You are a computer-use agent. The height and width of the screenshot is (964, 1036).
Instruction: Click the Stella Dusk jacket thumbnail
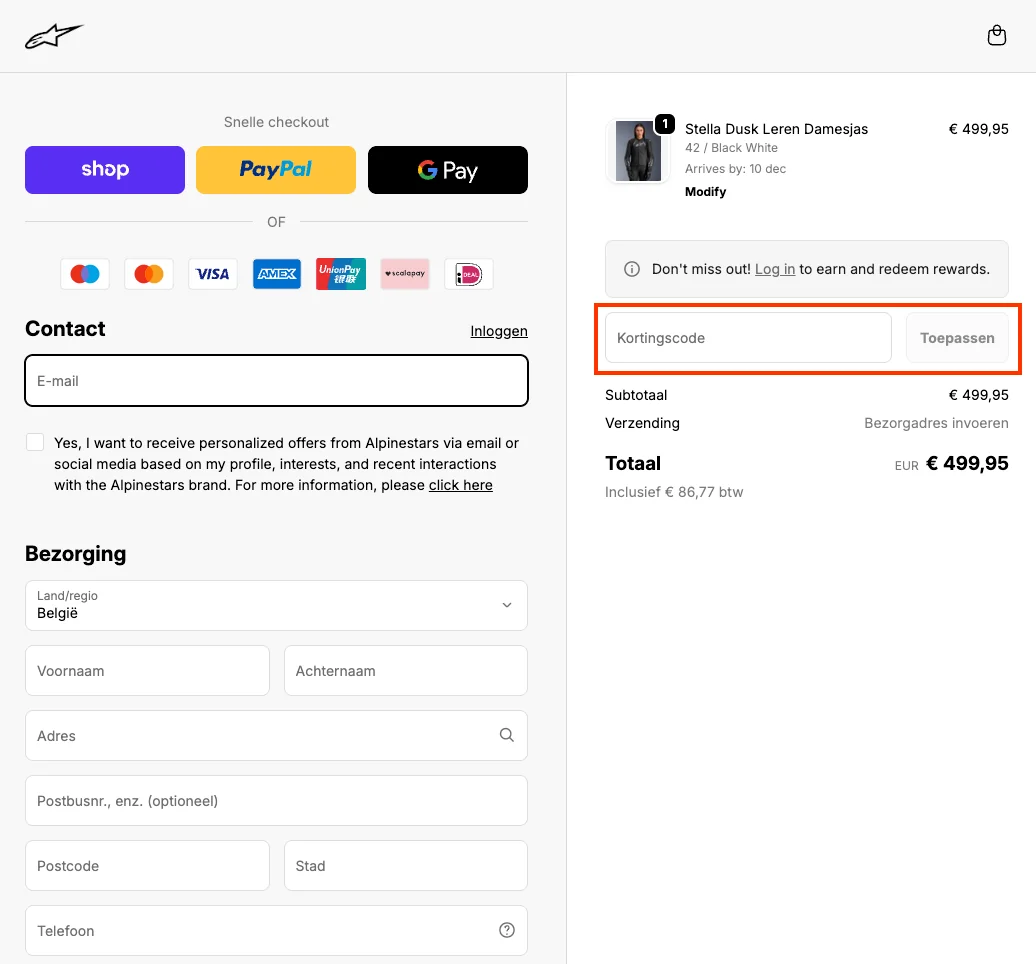638,151
